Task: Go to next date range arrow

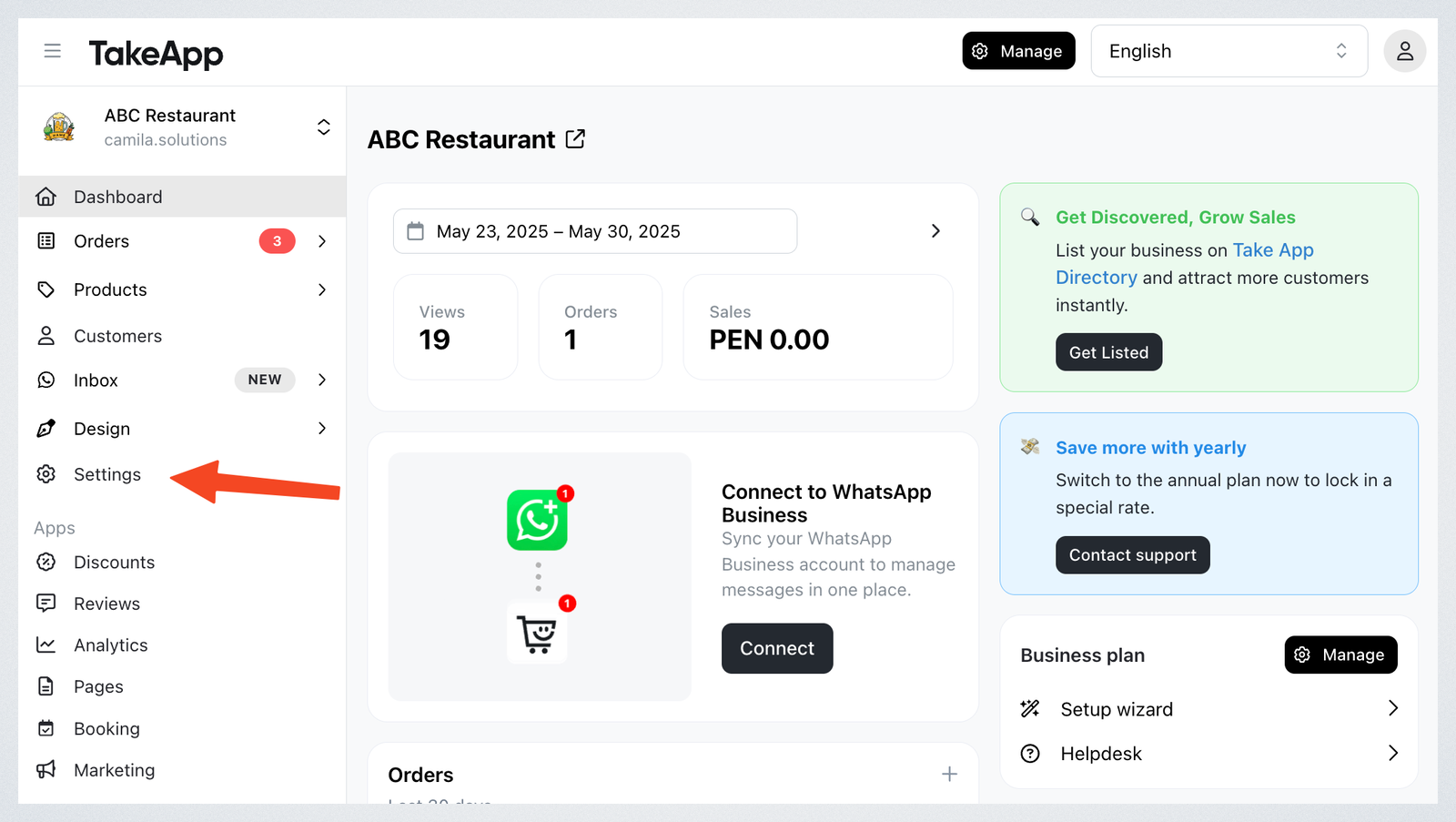Action: point(935,231)
